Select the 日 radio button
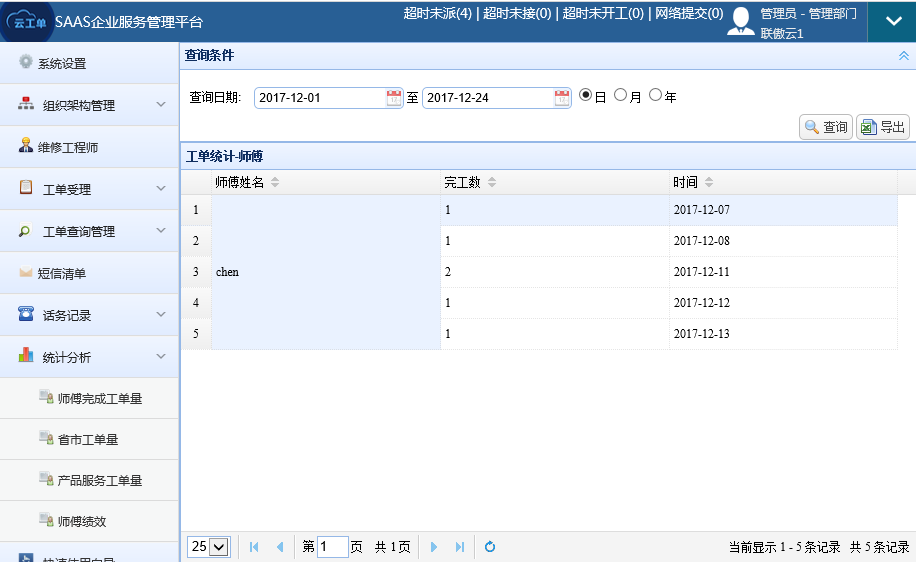Viewport: 916px width, 562px height. (x=586, y=95)
